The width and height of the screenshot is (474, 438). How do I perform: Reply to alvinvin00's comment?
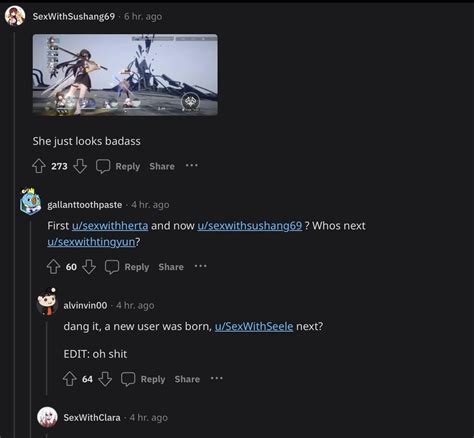point(143,379)
